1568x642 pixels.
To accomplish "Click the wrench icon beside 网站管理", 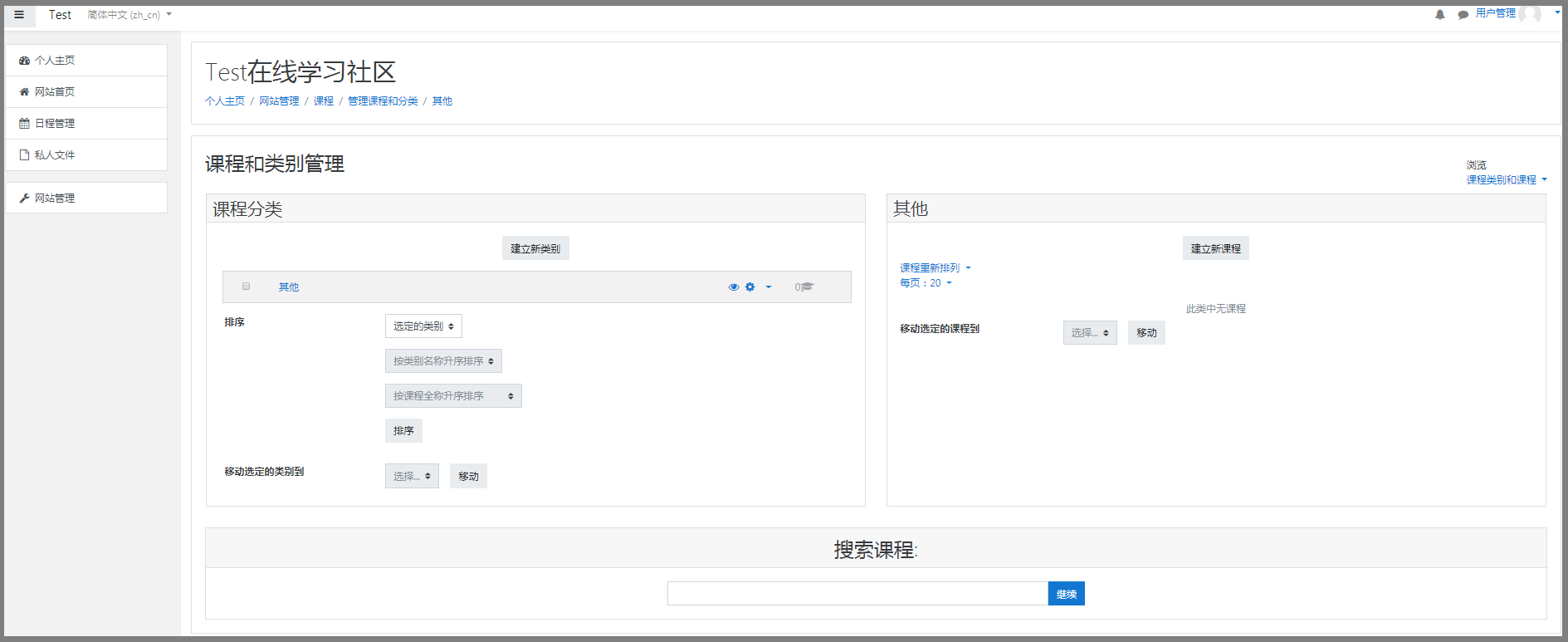I will (24, 198).
